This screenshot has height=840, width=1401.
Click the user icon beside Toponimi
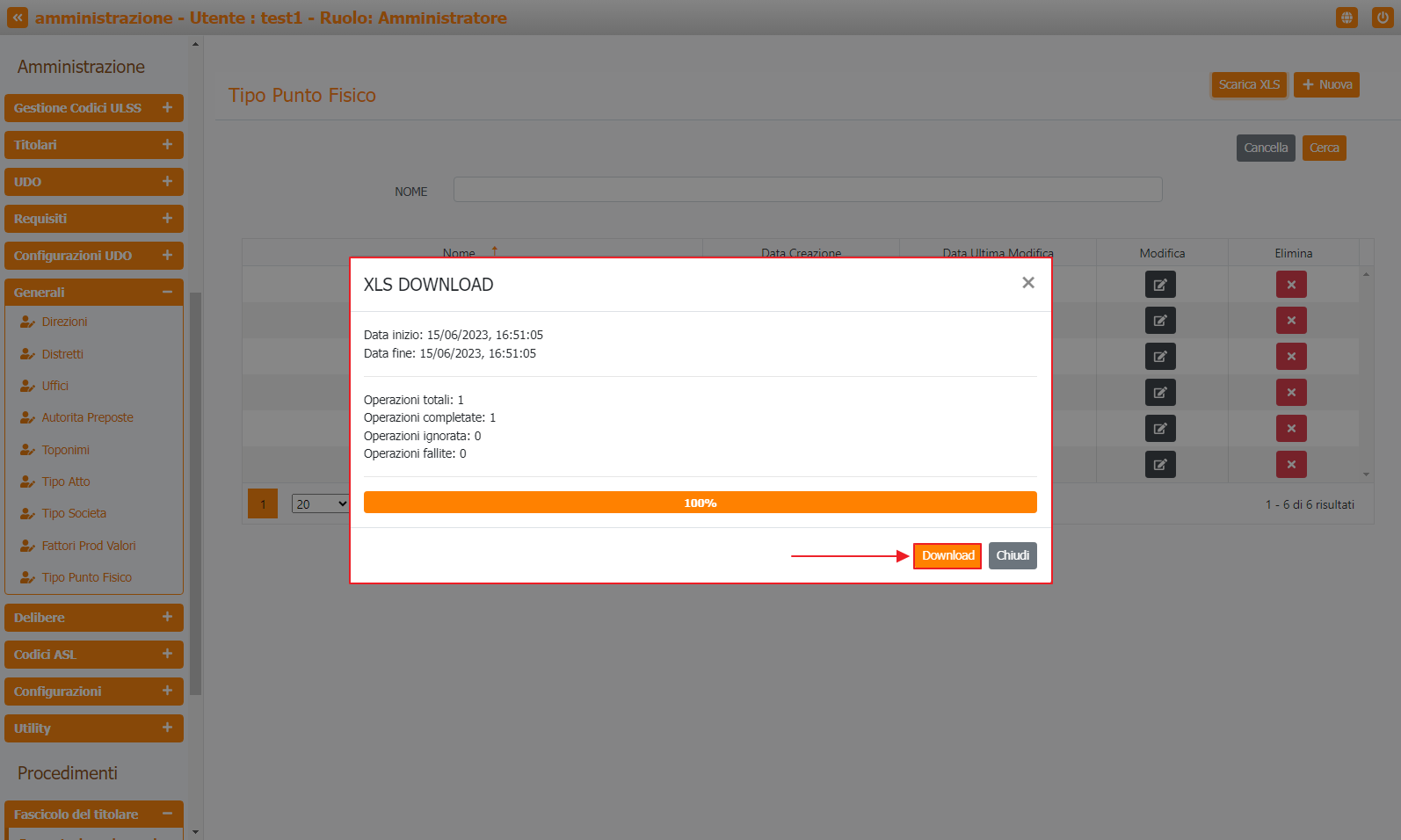pos(27,450)
